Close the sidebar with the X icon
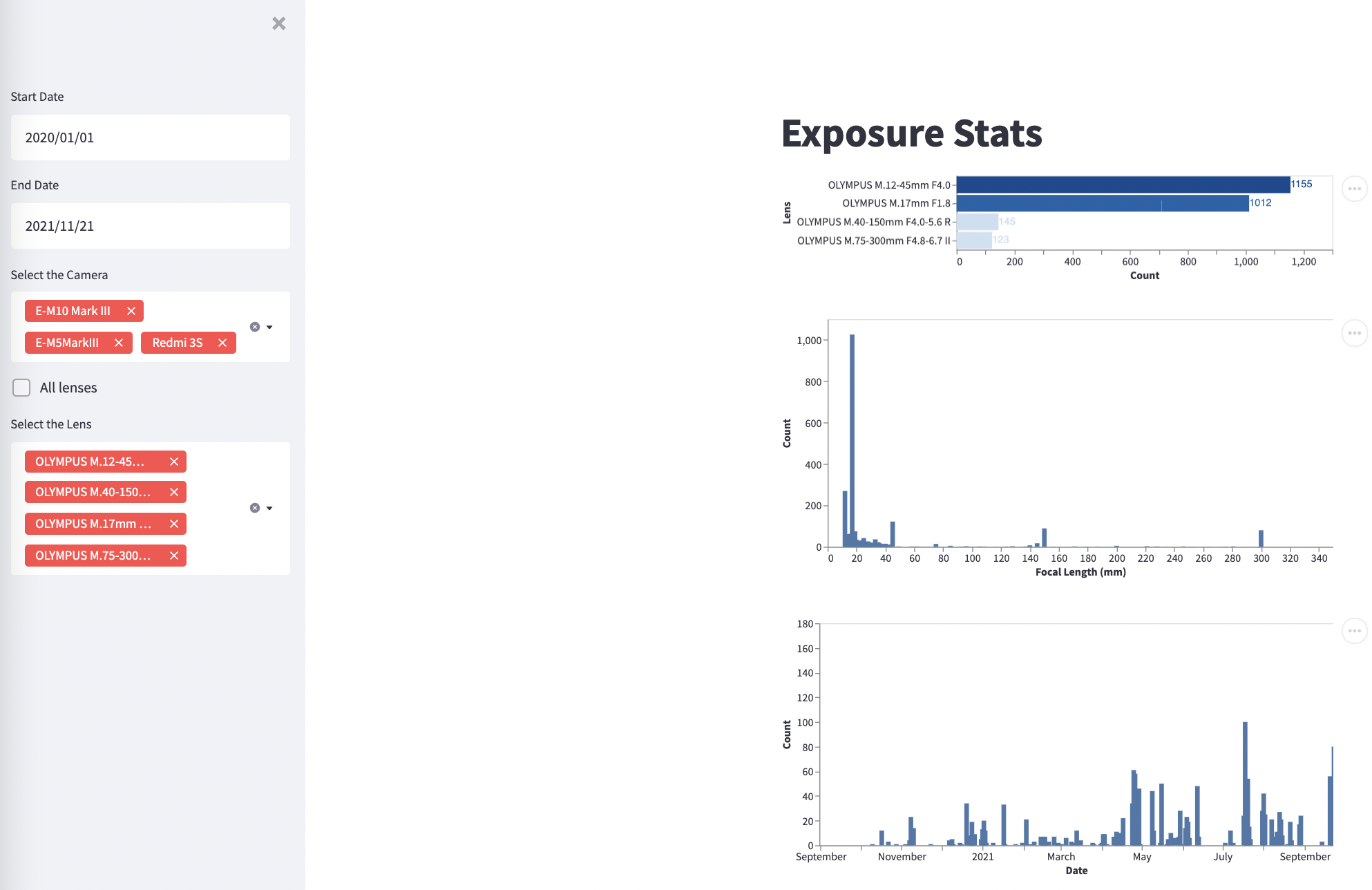This screenshot has height=890, width=1372. click(x=278, y=23)
